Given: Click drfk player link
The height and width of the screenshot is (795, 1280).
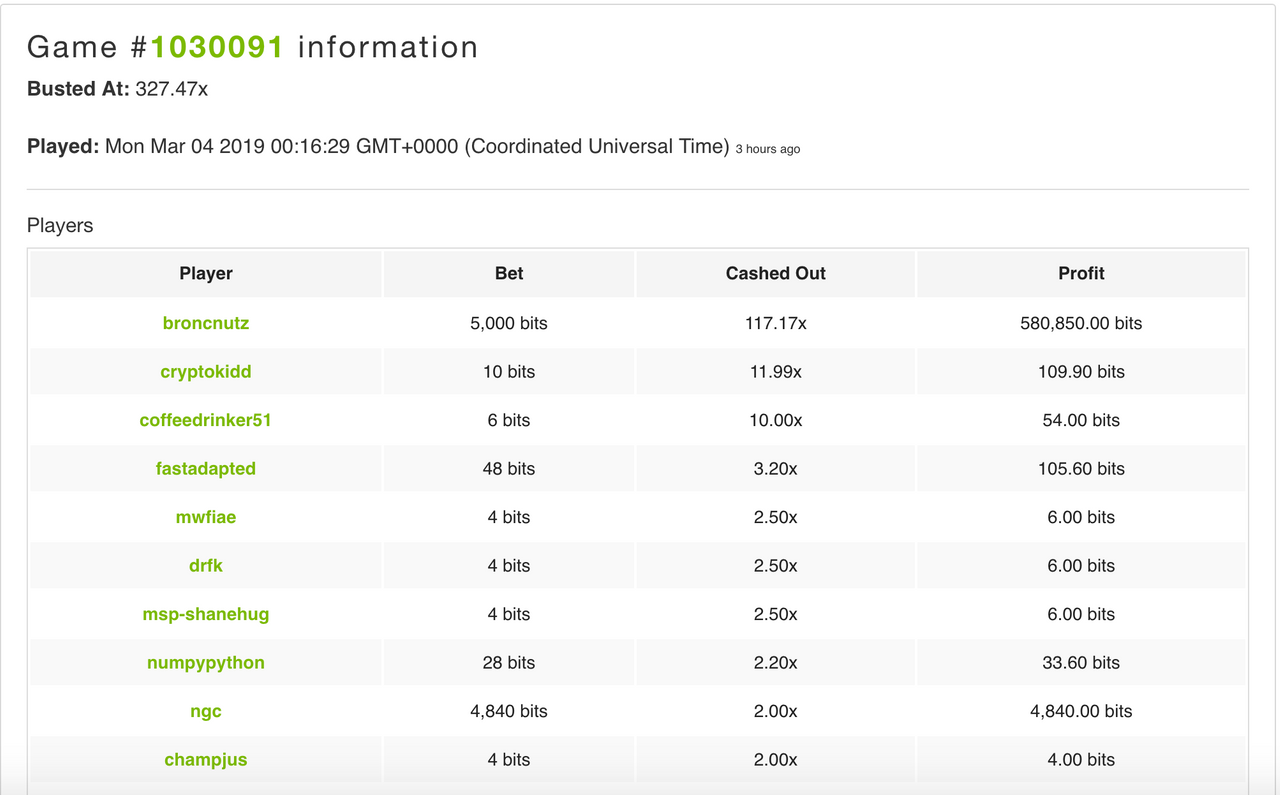Looking at the screenshot, I should [206, 565].
